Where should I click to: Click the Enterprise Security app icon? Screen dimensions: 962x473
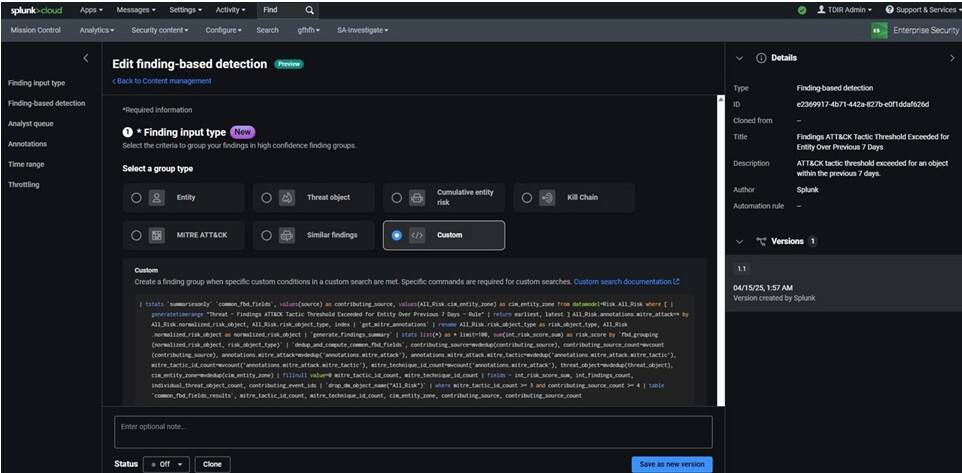click(879, 30)
